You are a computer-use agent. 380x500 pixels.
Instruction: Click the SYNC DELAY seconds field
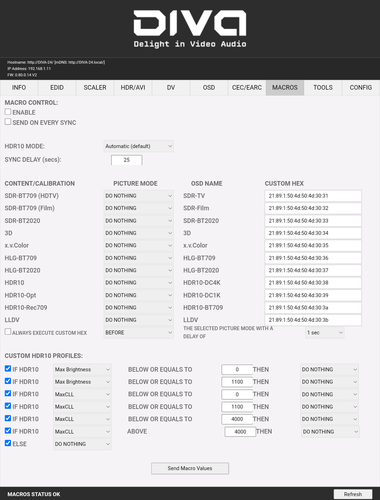tap(127, 160)
